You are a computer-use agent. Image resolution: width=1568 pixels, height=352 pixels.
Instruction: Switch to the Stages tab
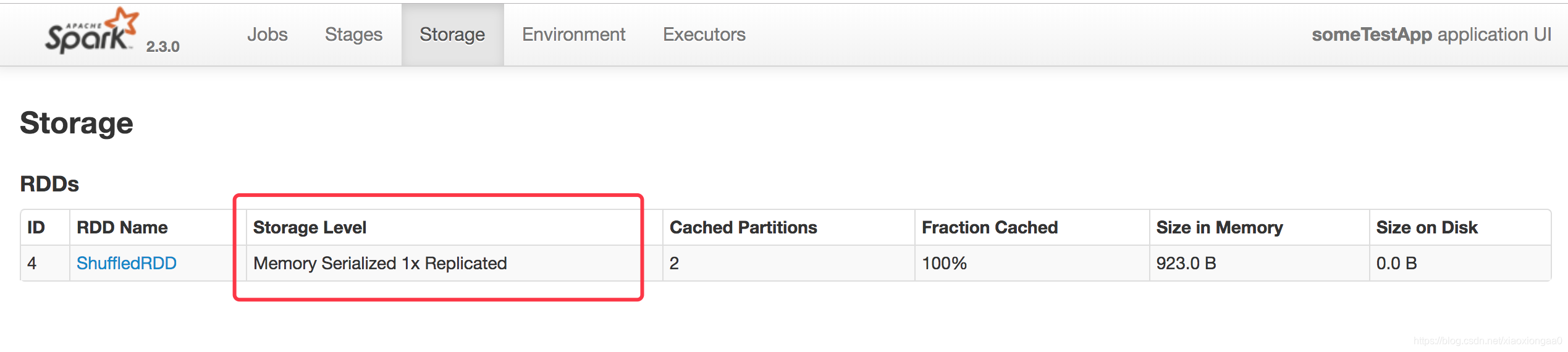[353, 35]
